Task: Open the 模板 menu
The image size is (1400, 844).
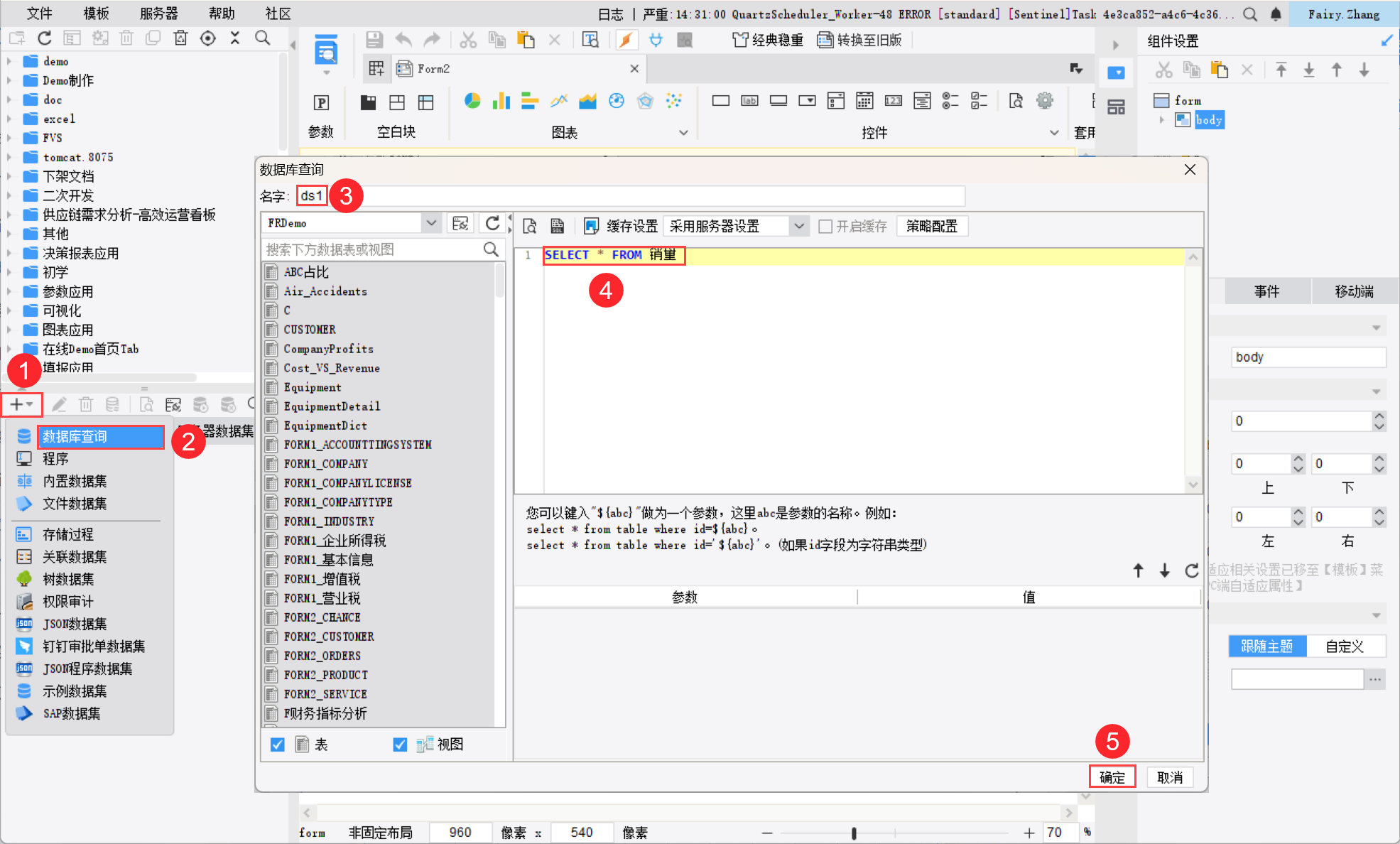Action: (x=96, y=13)
